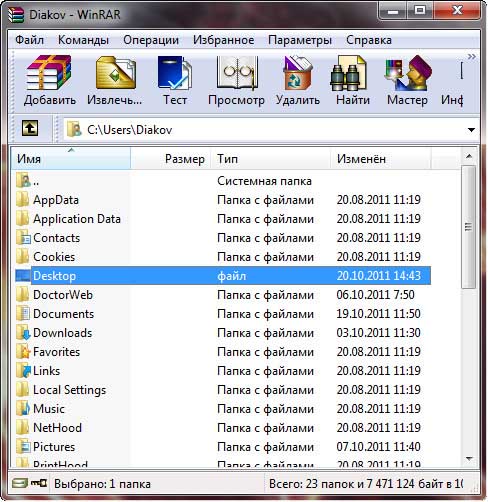
Task: Maximize the WinRAR window
Action: [x=420, y=12]
